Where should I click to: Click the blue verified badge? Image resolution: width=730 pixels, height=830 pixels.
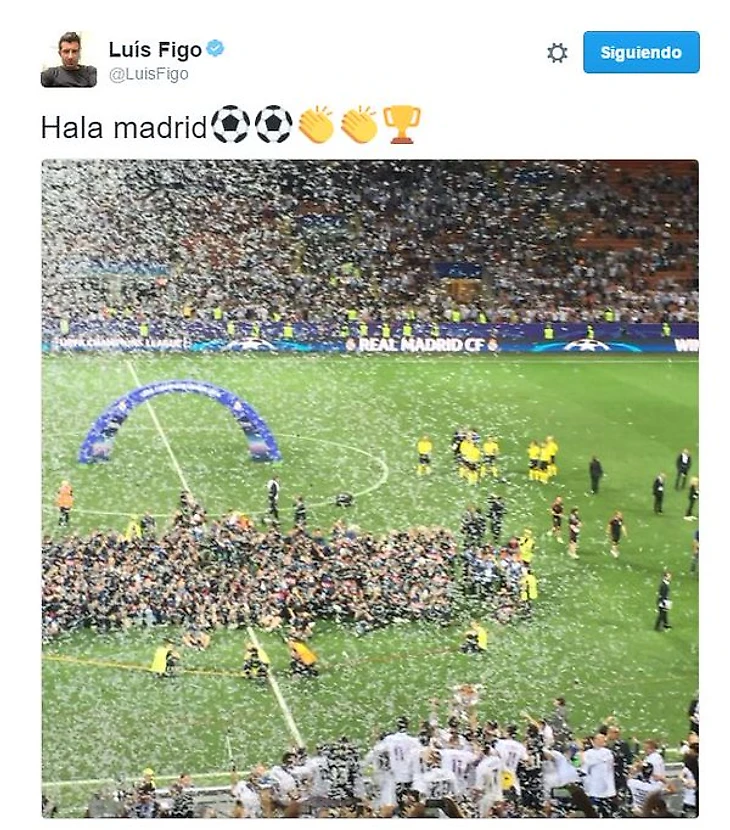[215, 48]
